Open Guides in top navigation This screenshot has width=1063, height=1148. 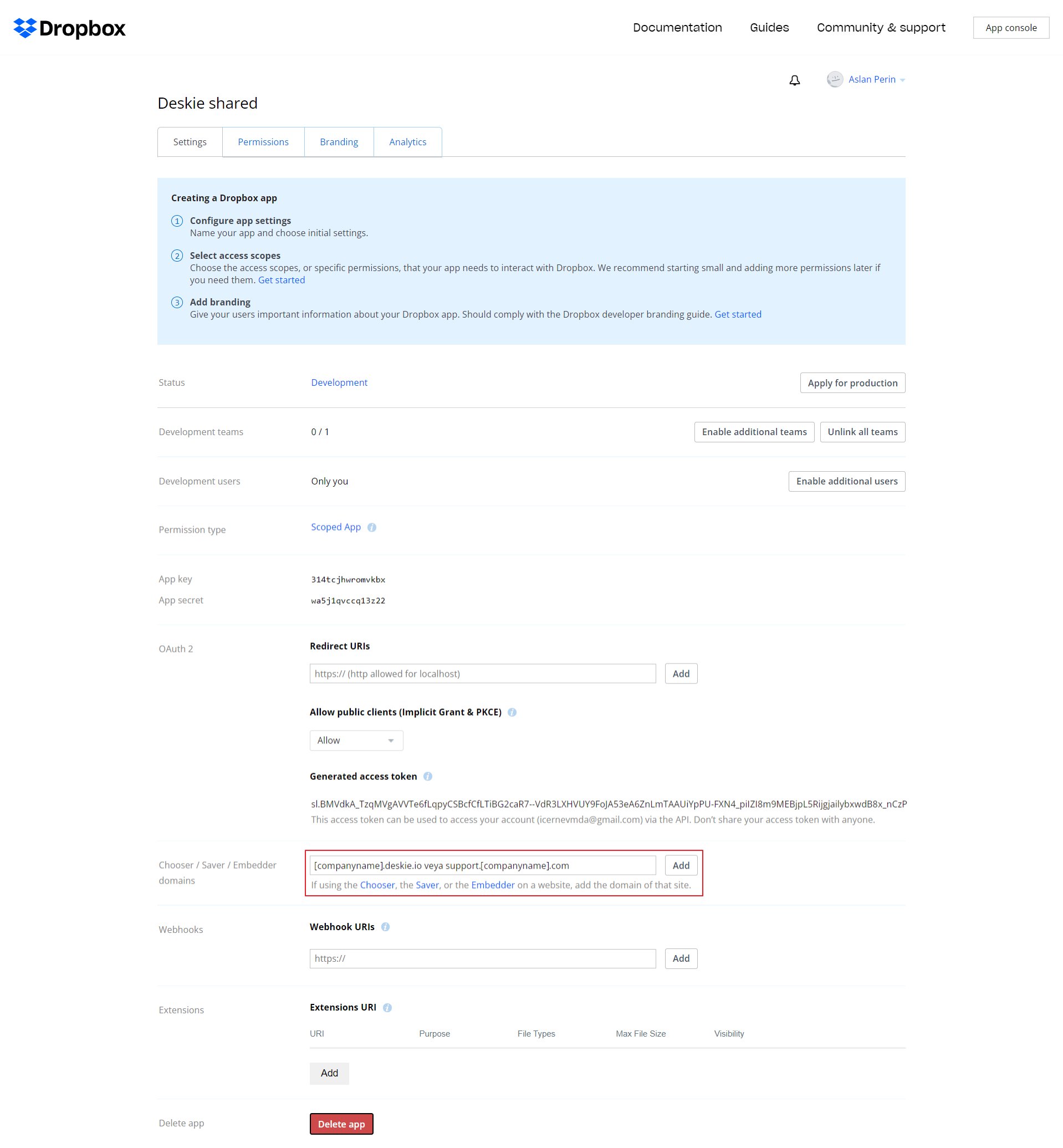[769, 28]
